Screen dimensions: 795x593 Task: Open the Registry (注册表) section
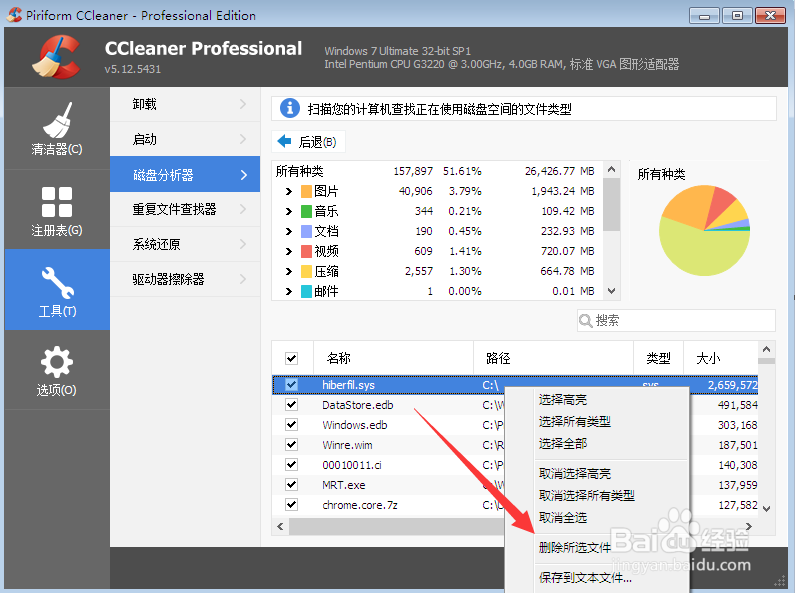click(x=57, y=210)
